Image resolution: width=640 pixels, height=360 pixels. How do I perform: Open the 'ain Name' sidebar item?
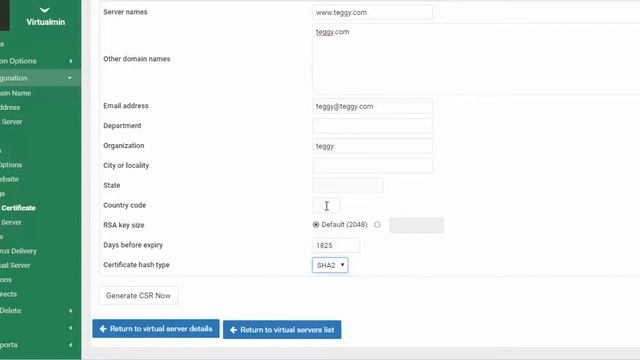pyautogui.click(x=16, y=93)
